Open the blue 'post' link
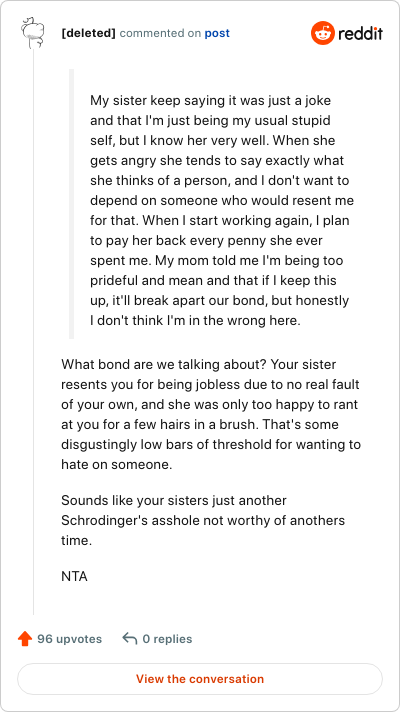The height and width of the screenshot is (712, 400). pyautogui.click(x=217, y=33)
